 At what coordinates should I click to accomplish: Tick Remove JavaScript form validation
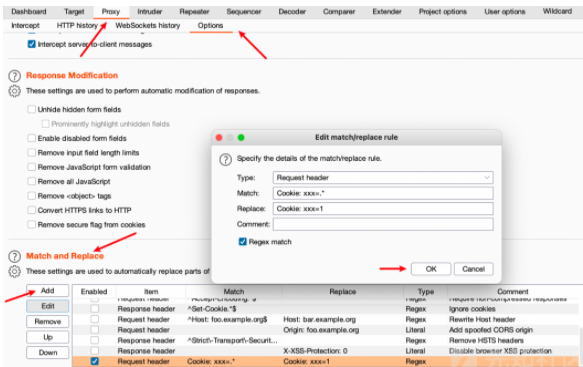coord(32,167)
